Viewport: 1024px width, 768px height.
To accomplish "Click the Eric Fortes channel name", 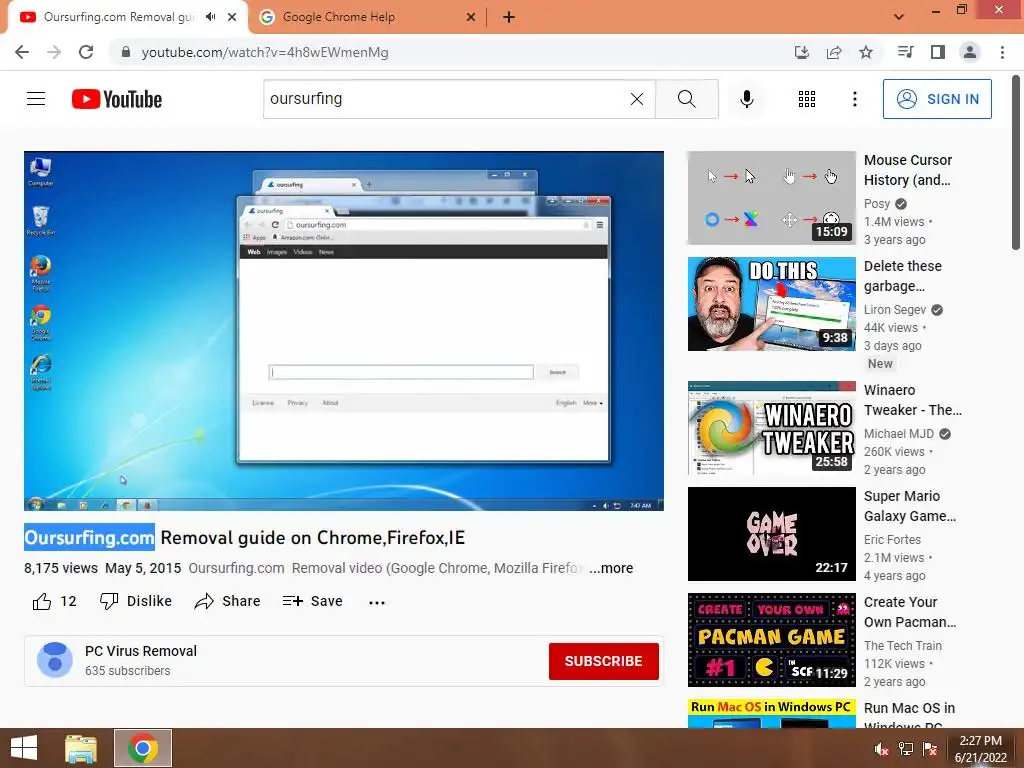I will 892,539.
